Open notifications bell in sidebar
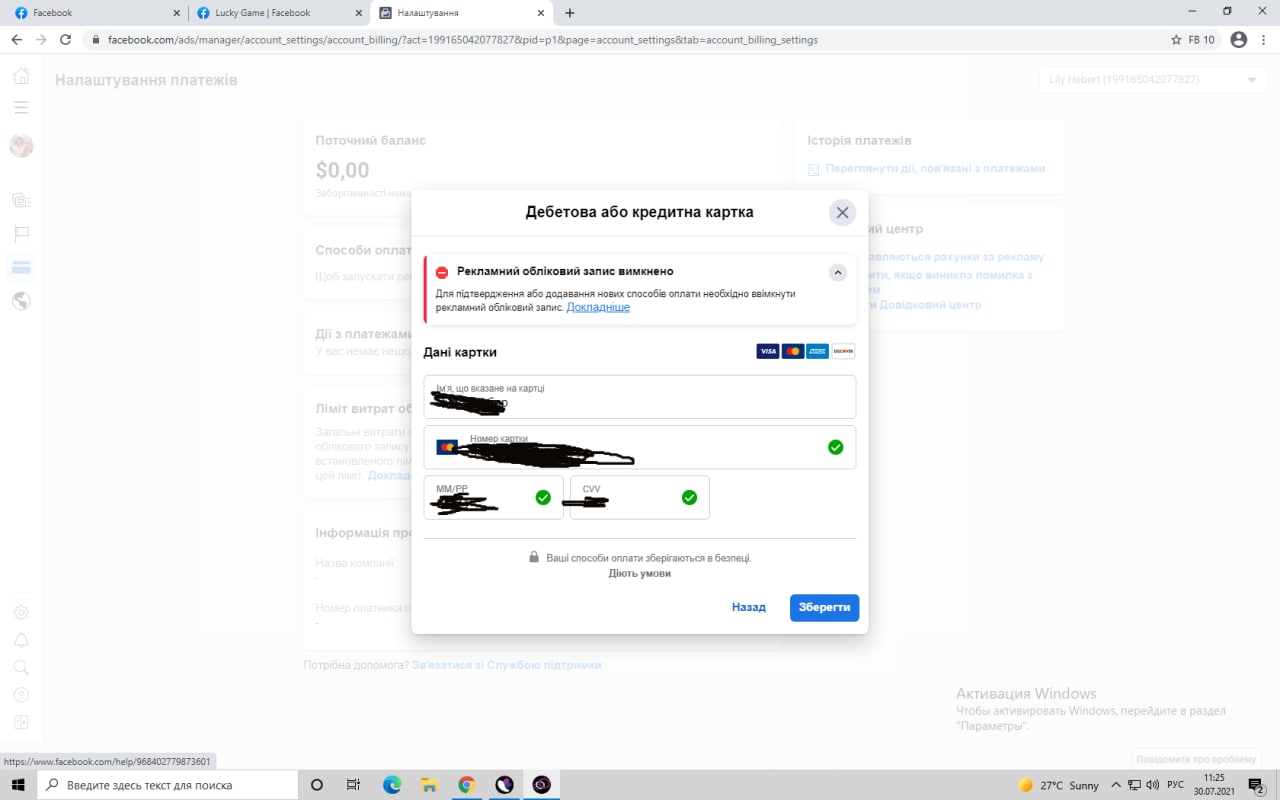The height and width of the screenshot is (800, 1280). (x=21, y=640)
